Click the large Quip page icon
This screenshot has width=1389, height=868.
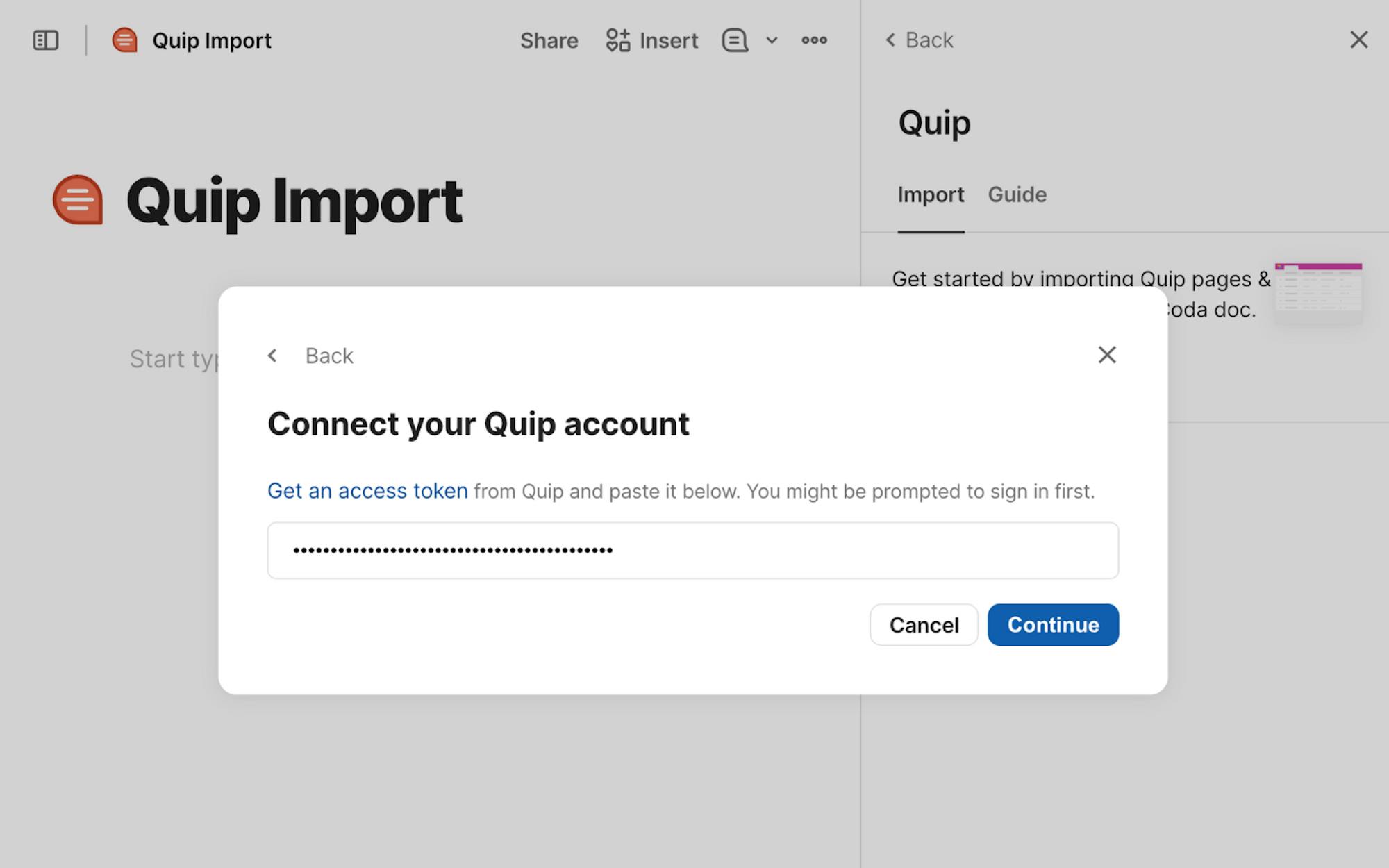[78, 200]
